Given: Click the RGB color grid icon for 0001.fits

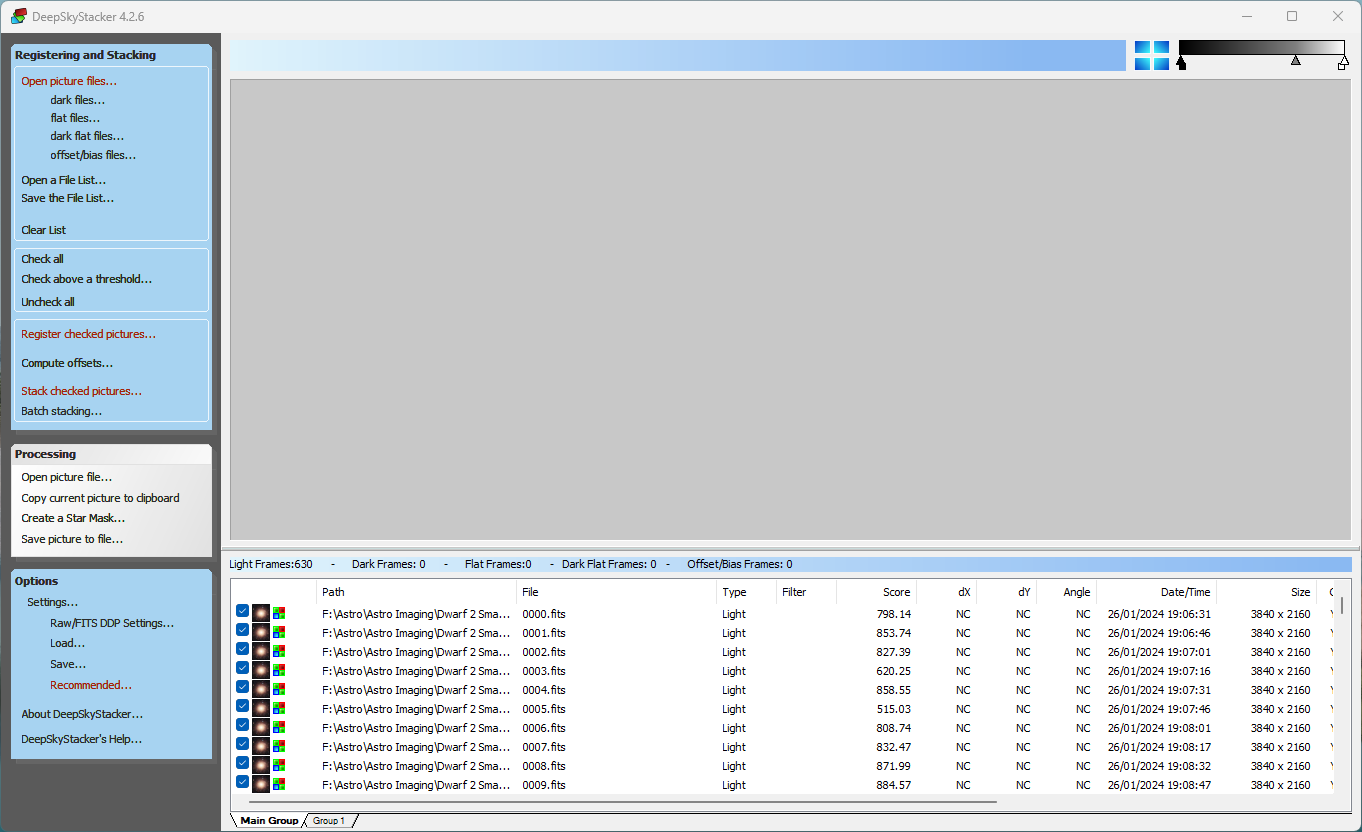Looking at the screenshot, I should tap(279, 632).
